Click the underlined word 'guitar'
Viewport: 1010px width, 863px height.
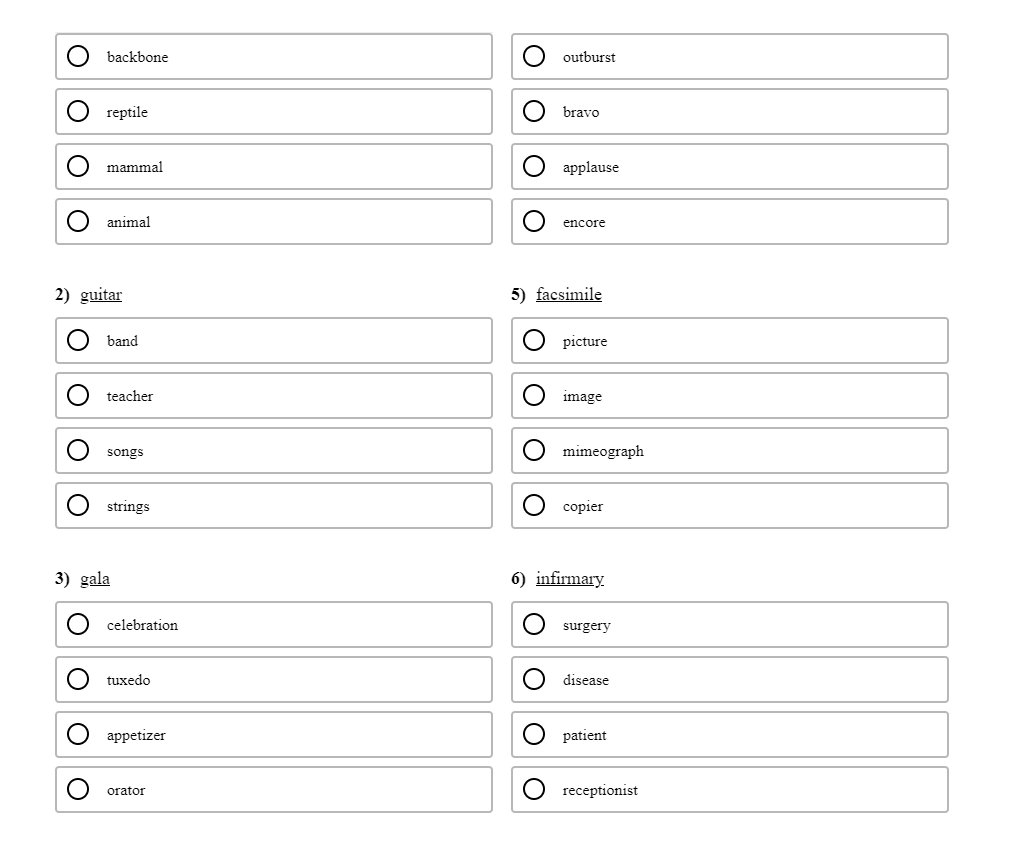coord(101,294)
